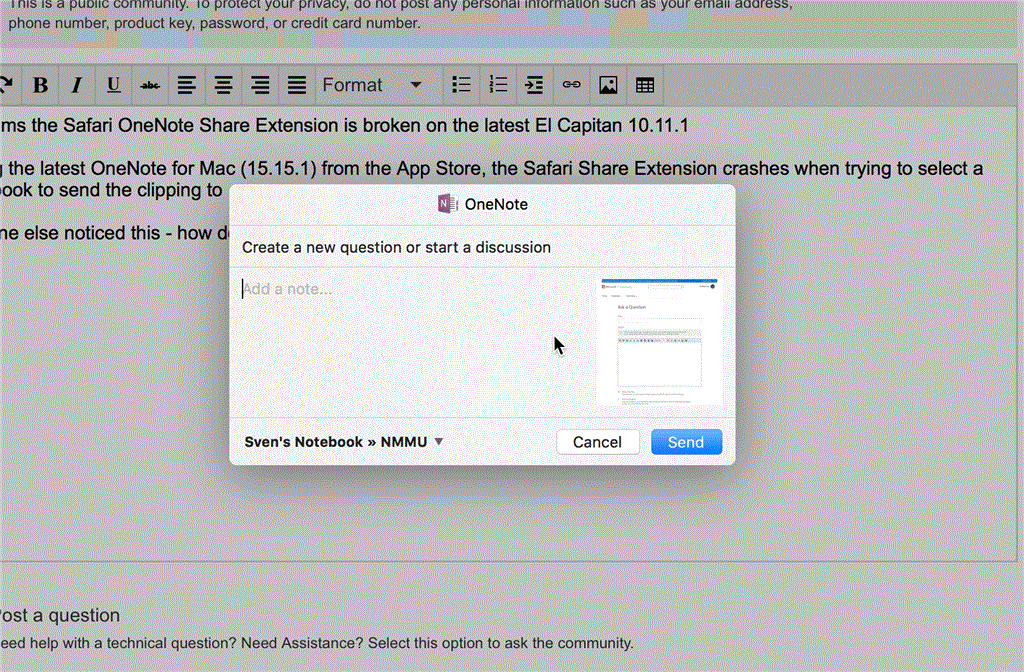Justify the text
1024x672 pixels.
[296, 85]
